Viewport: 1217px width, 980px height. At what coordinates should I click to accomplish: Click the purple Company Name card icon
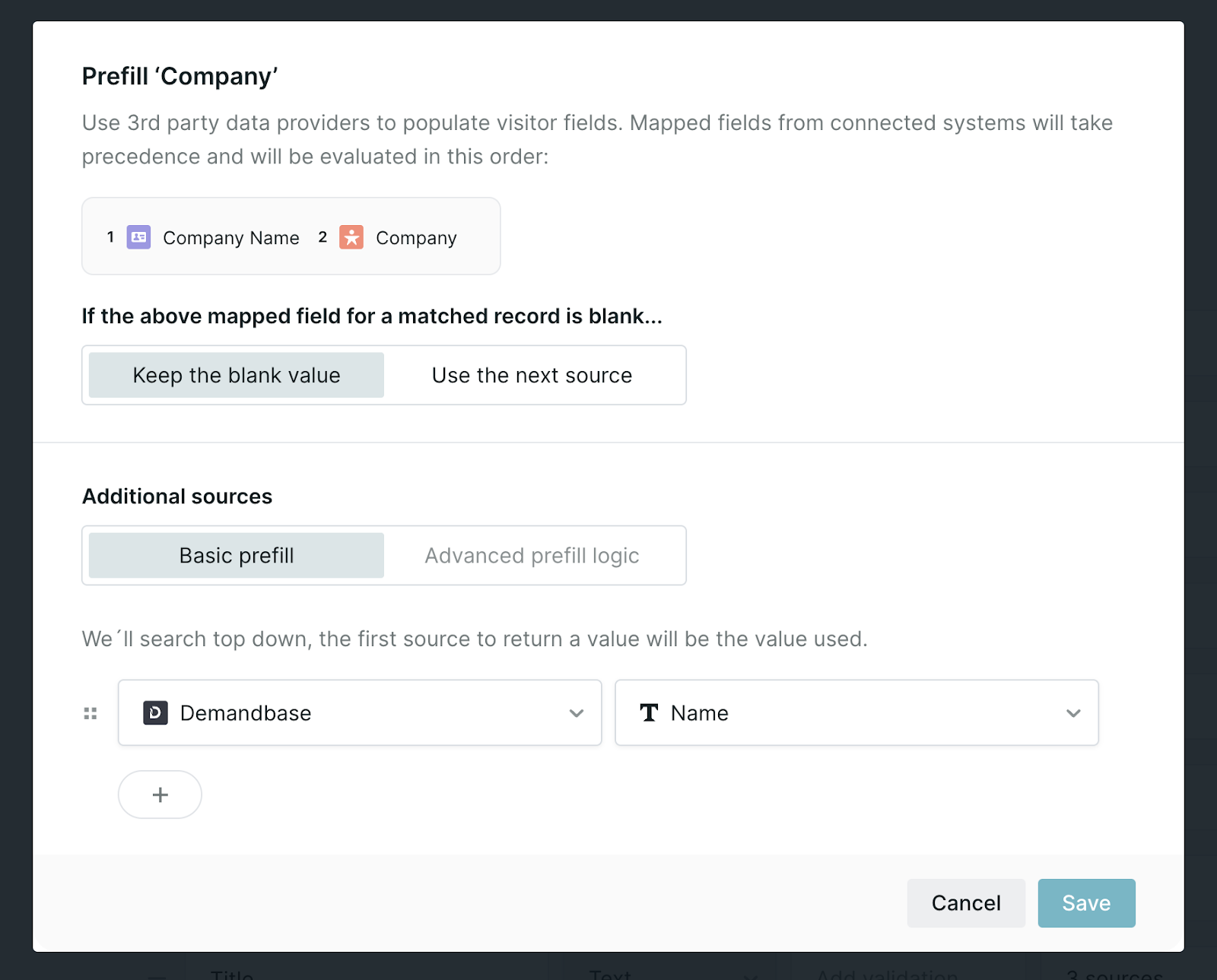[138, 237]
